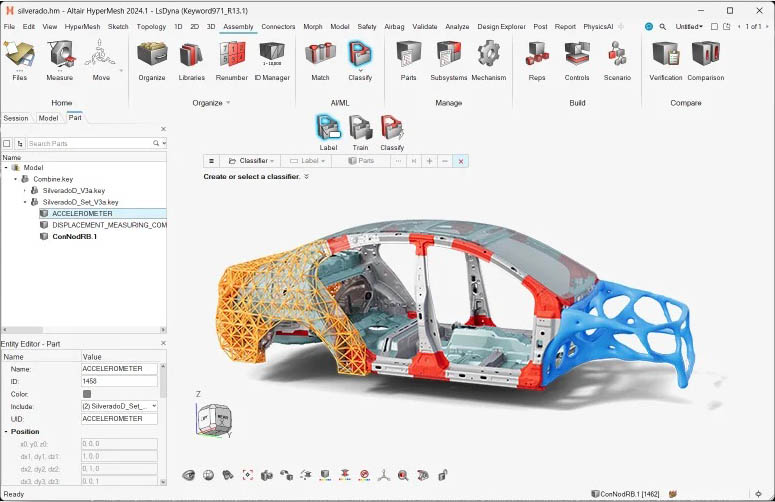Switch to the Model browser tab
This screenshot has width=775, height=502.
[x=48, y=118]
